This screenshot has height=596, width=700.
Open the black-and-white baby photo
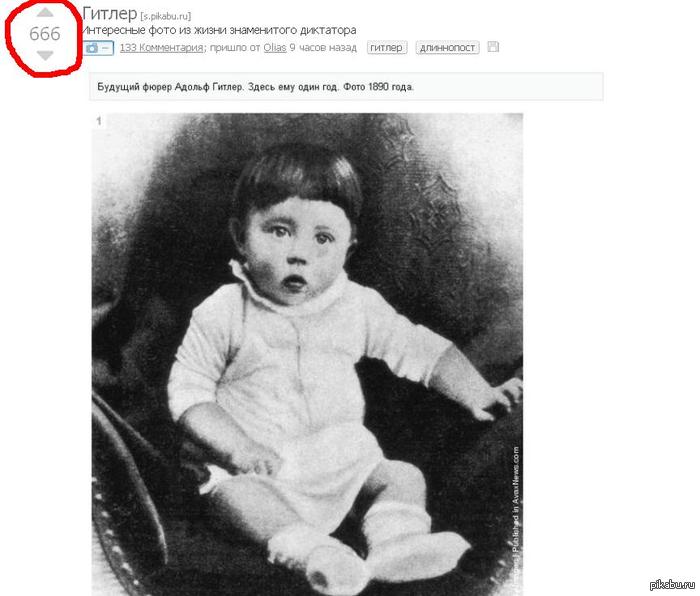click(x=307, y=354)
